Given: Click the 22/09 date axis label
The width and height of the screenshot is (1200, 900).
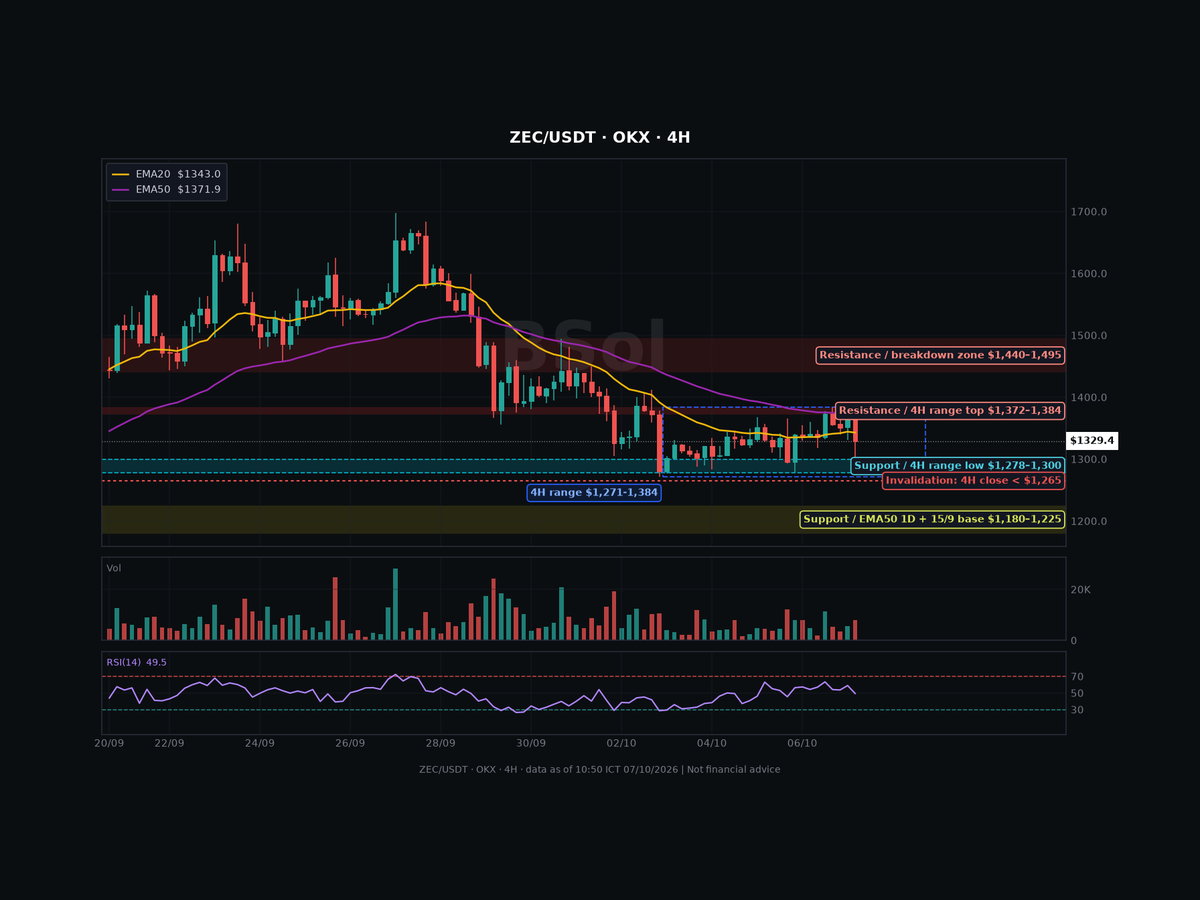Looking at the screenshot, I should tap(169, 744).
